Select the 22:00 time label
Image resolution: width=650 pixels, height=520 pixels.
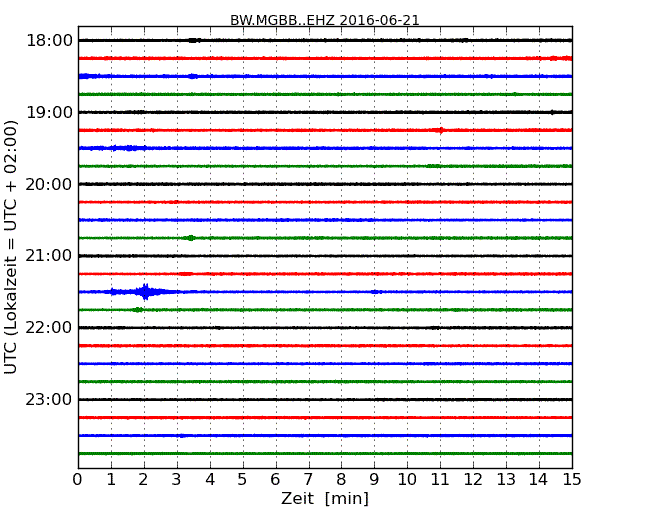coord(49,328)
